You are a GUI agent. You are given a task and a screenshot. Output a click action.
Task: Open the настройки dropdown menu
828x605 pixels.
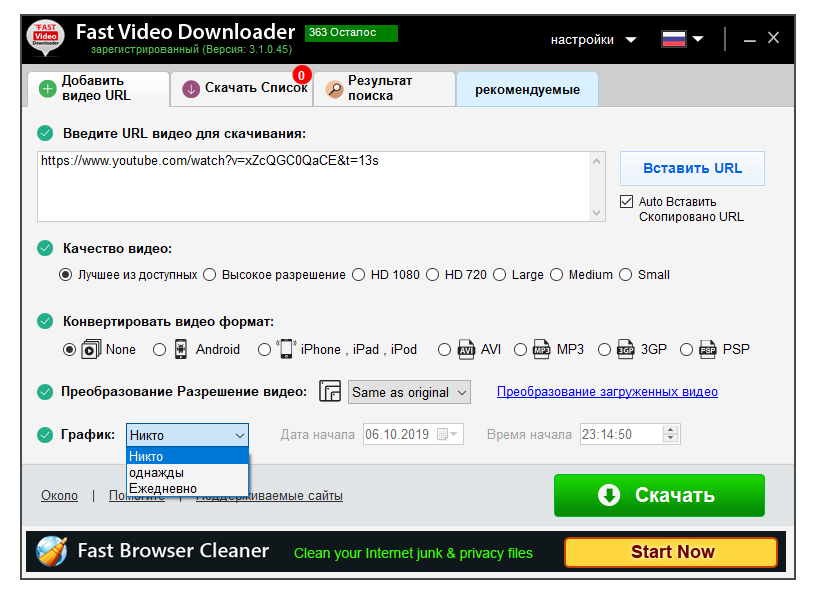point(594,40)
